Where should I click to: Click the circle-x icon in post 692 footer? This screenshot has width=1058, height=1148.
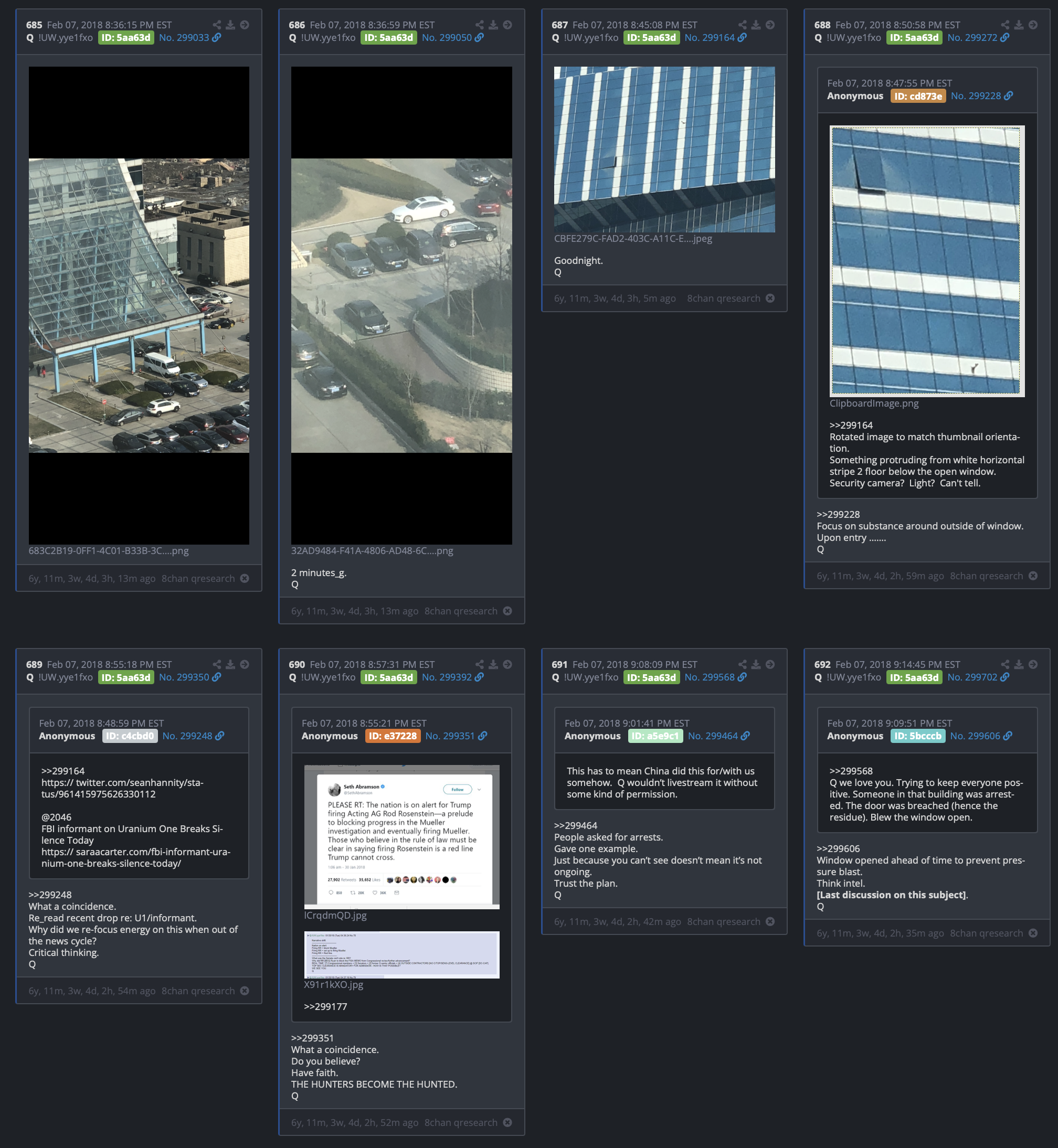click(1033, 933)
